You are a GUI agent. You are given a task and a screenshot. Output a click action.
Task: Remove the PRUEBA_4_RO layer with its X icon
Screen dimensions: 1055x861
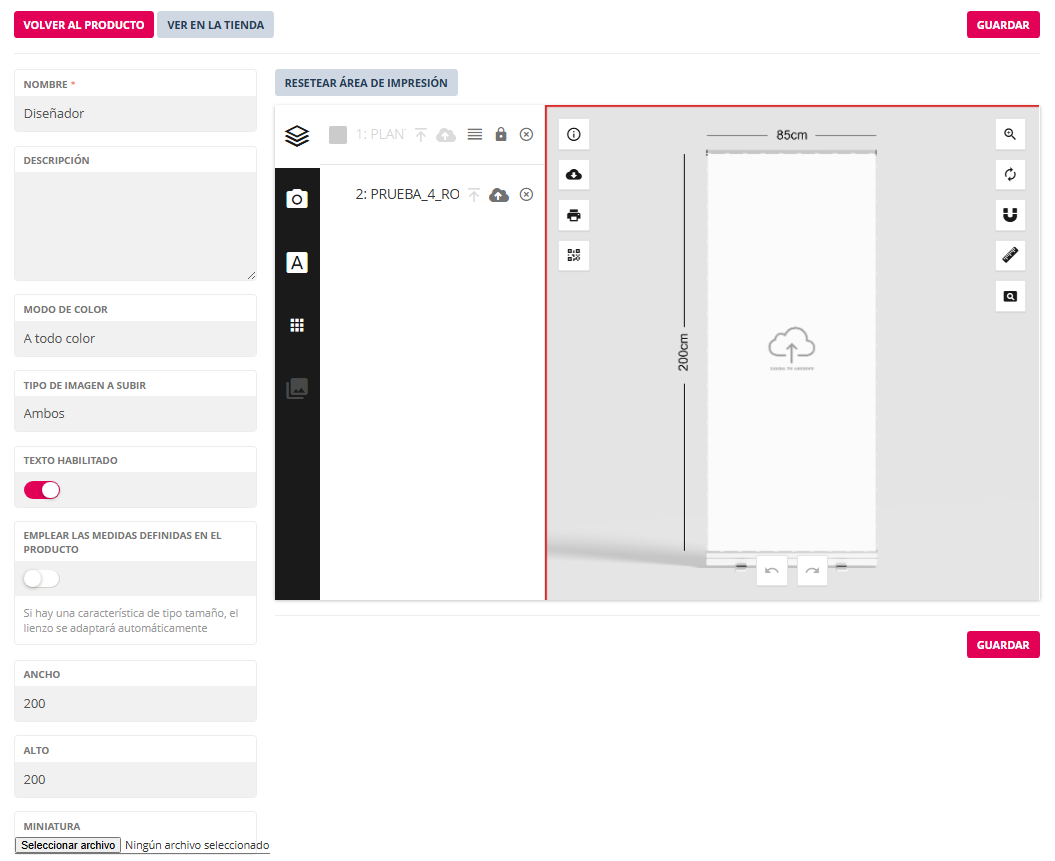tap(526, 195)
